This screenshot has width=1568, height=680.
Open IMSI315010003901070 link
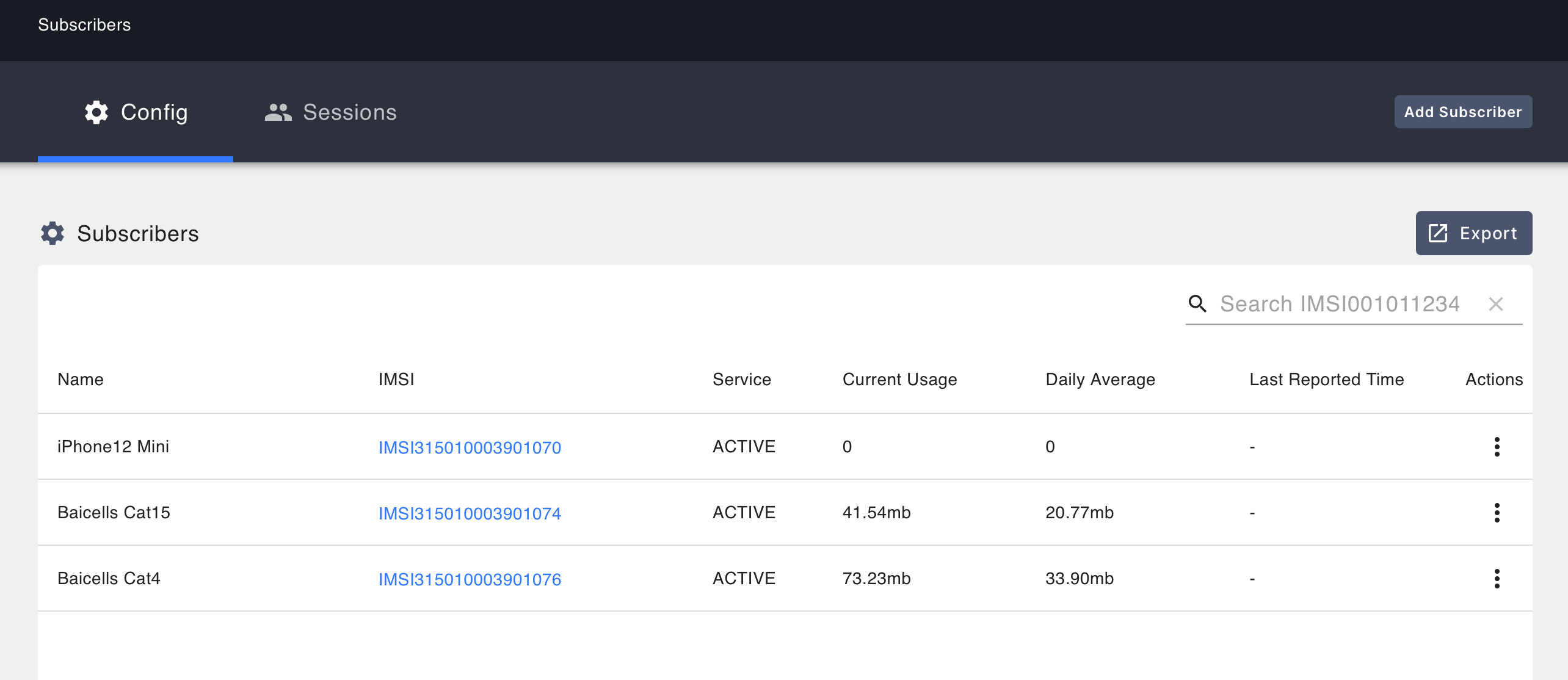470,447
